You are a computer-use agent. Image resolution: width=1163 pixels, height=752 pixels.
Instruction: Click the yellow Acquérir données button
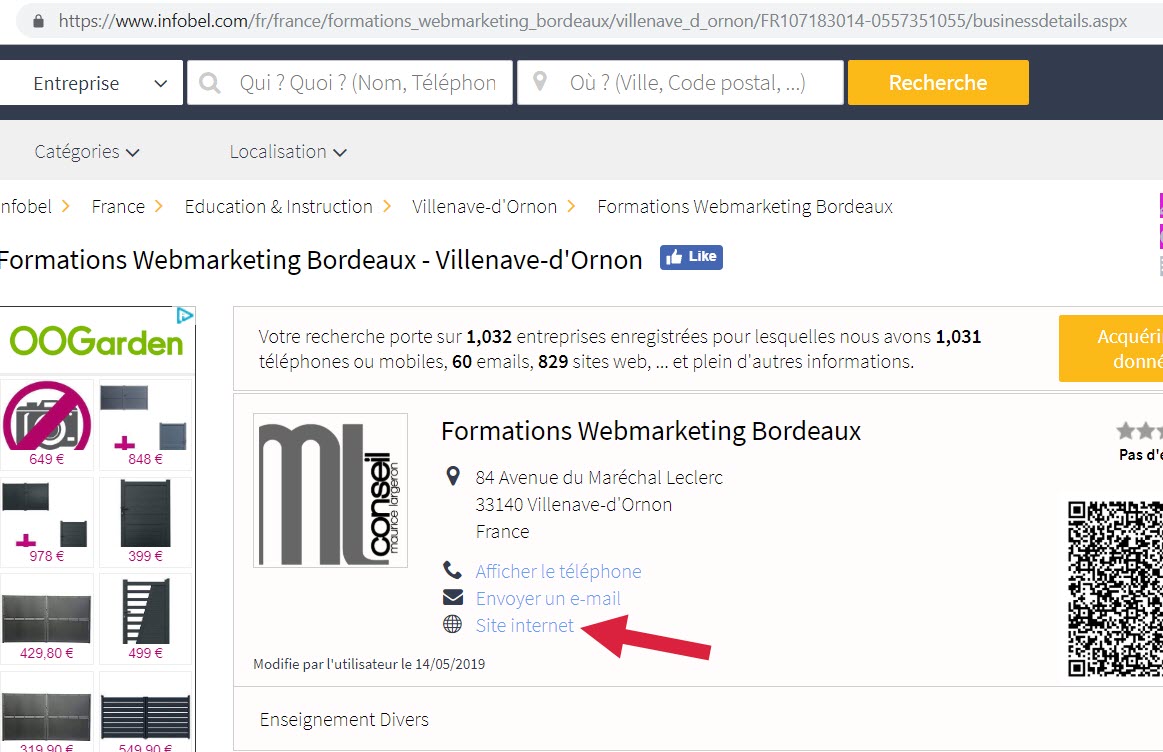point(1111,349)
